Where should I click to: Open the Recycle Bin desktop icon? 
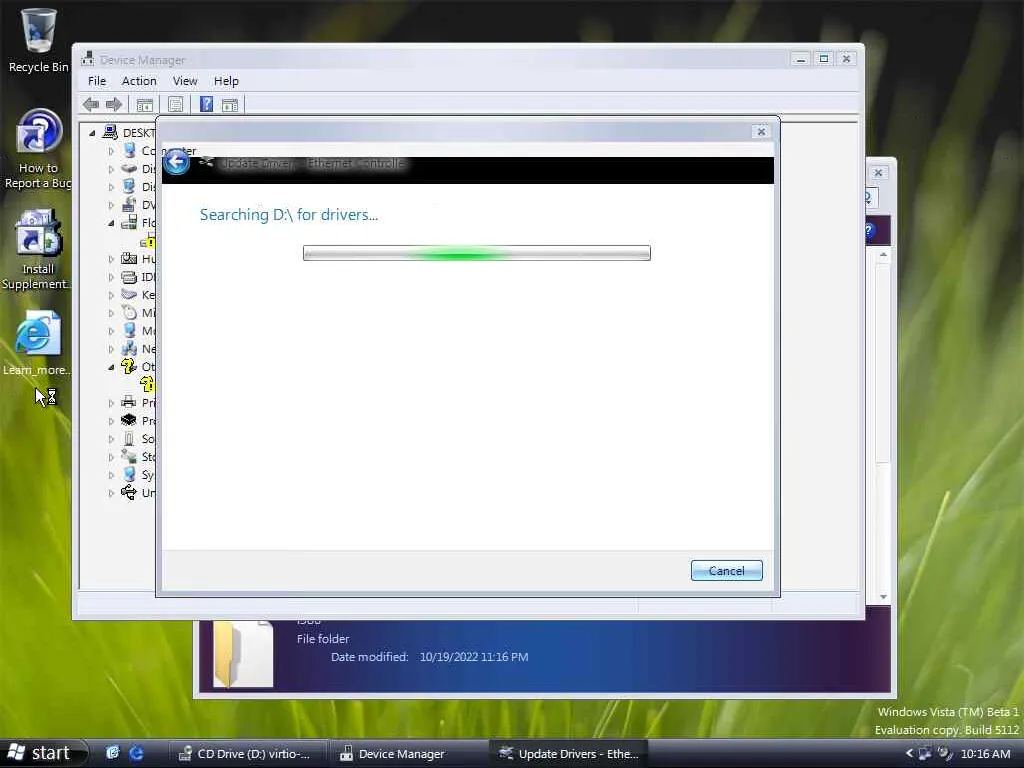click(39, 31)
